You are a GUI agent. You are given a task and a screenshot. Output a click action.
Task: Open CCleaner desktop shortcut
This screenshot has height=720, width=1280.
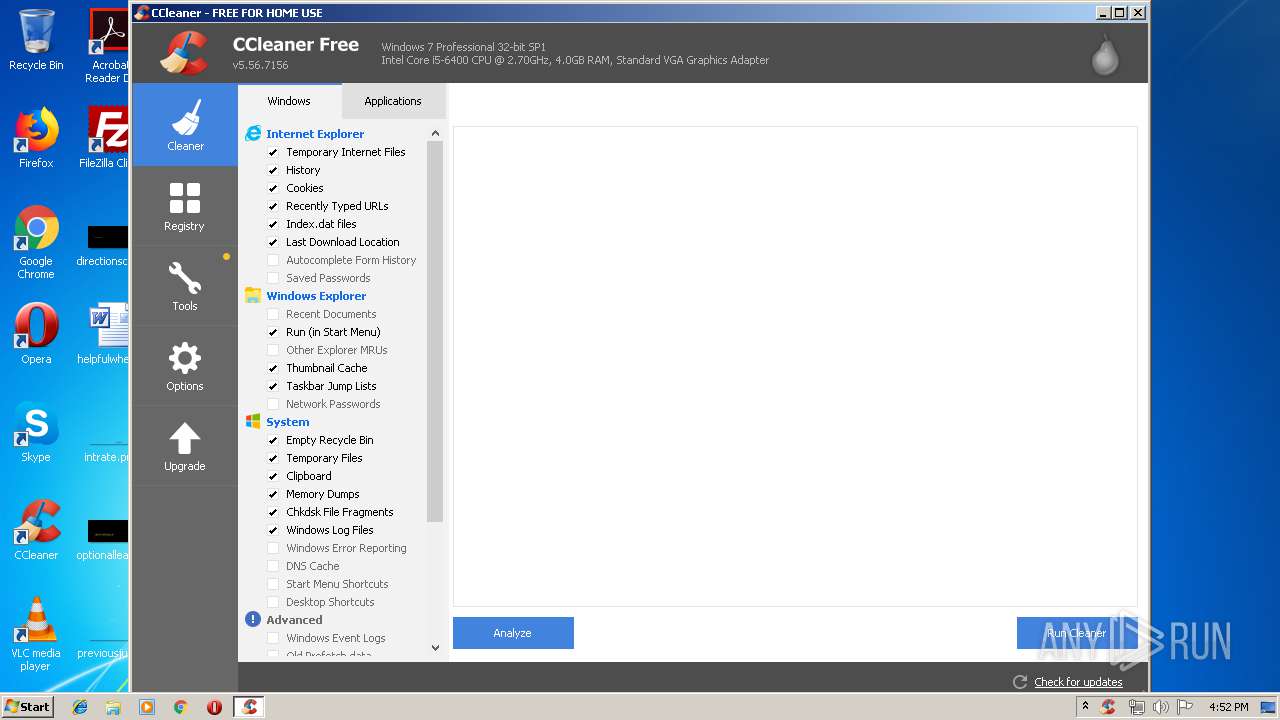(36, 530)
